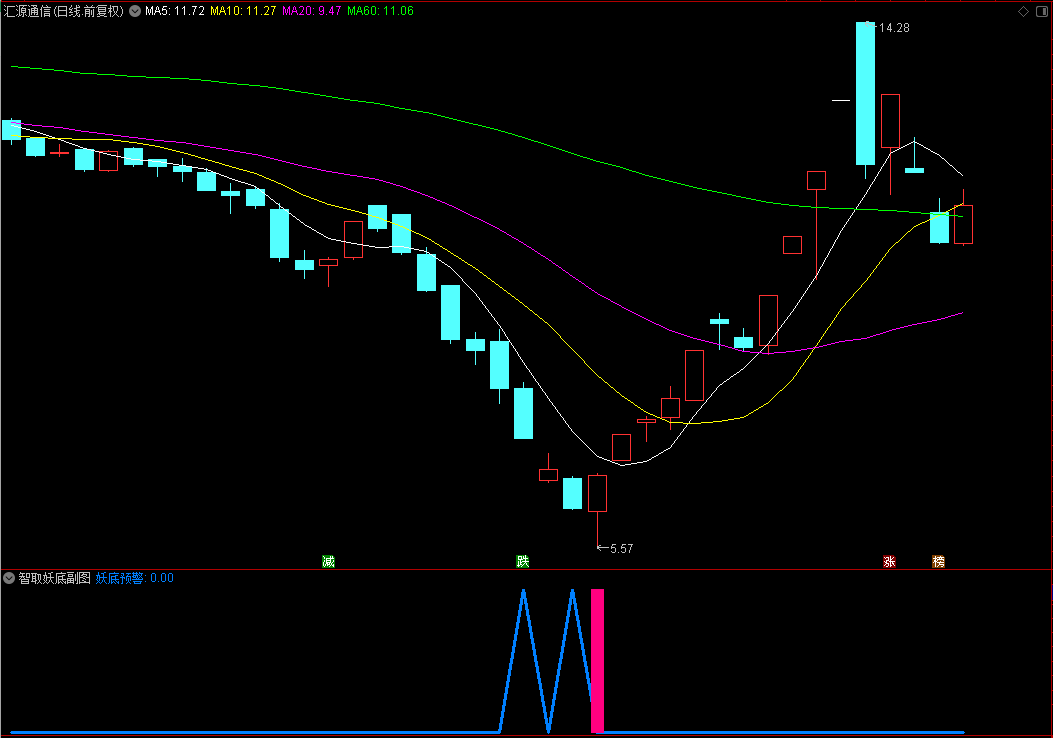Click the 智取妖底副图 sub-chart title
Screen dimensions: 1053x738
click(54, 578)
